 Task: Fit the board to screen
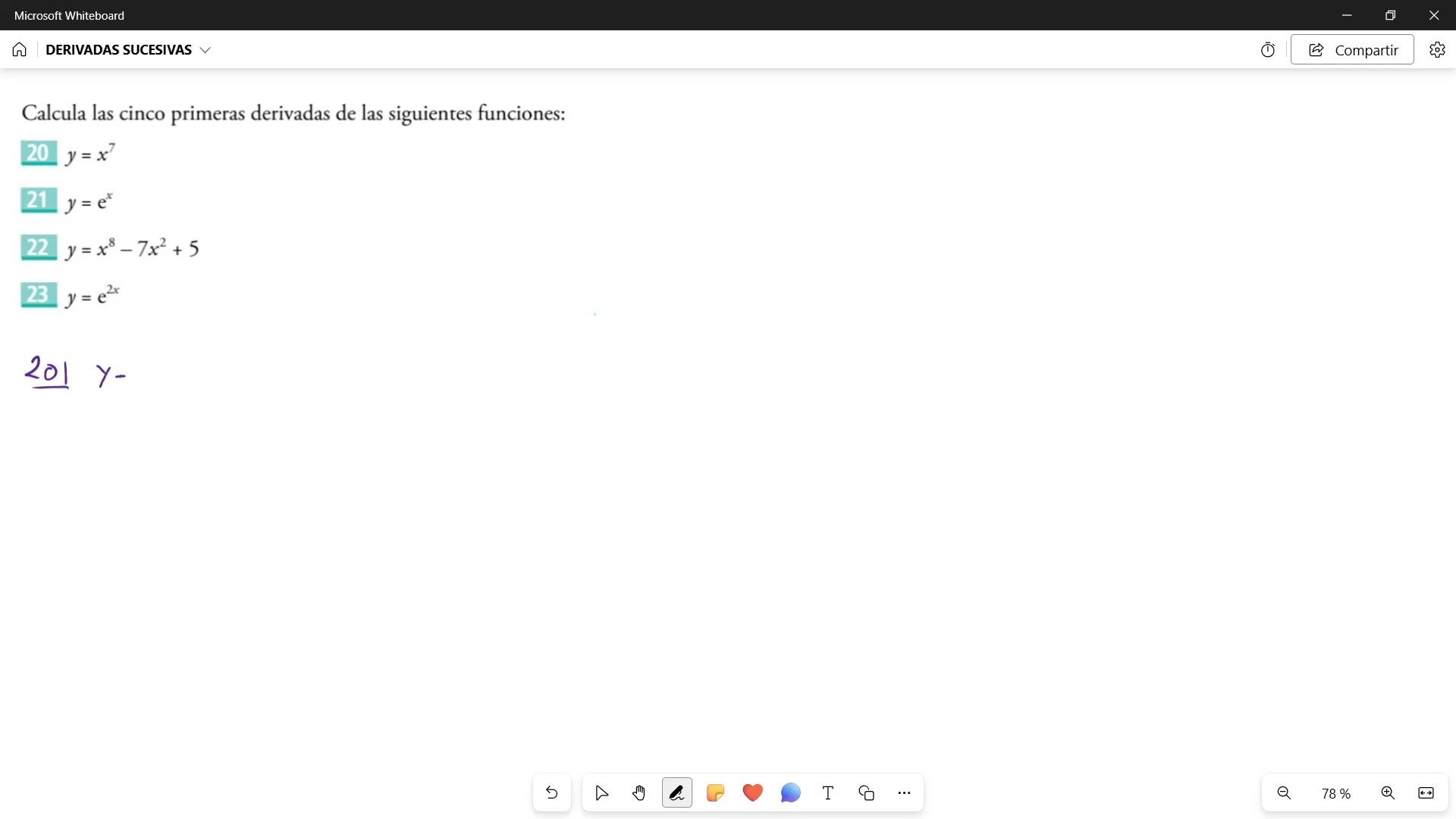[x=1426, y=793]
